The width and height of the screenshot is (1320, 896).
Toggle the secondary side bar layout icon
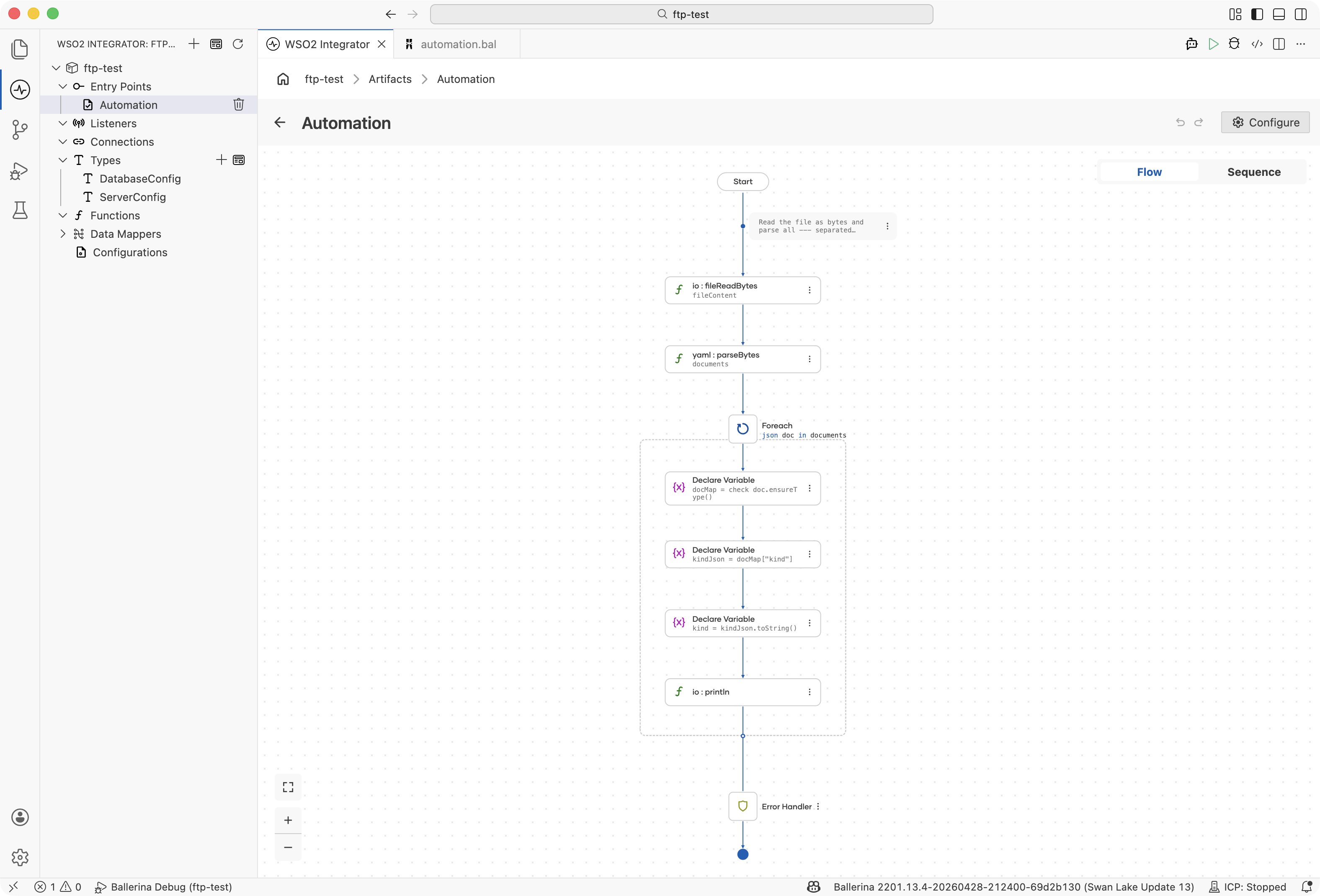pyautogui.click(x=1301, y=14)
